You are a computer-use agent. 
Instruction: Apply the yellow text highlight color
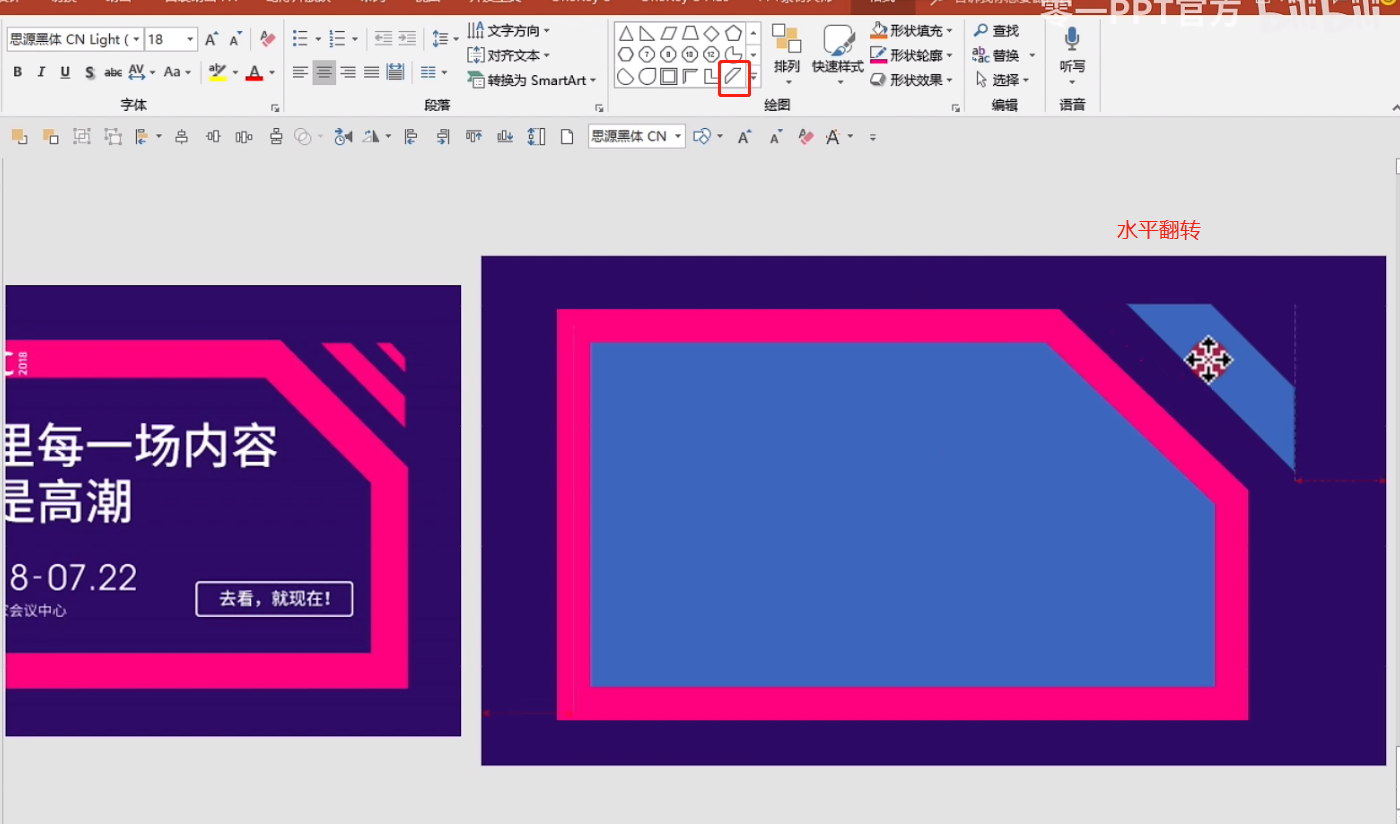[217, 72]
